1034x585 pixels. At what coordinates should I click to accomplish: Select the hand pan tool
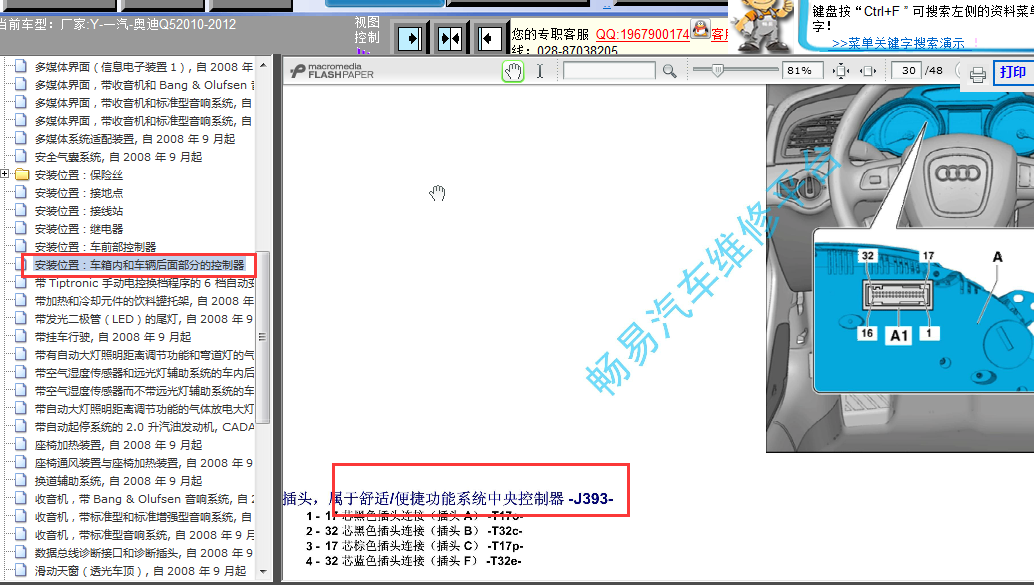512,71
